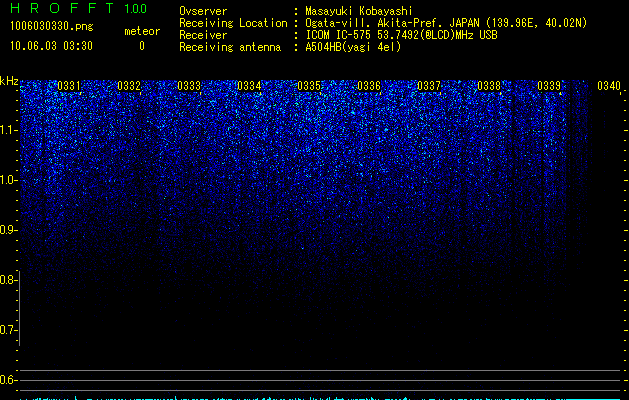Click the ICOM IC-575 receiver description
The height and width of the screenshot is (400, 629).
(x=401, y=35)
